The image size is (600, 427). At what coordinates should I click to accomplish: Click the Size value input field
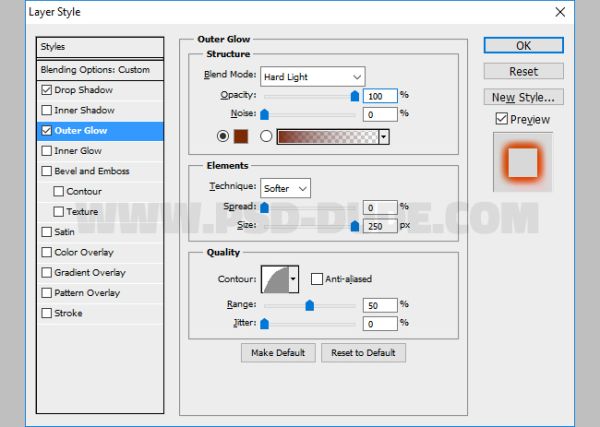pos(380,226)
